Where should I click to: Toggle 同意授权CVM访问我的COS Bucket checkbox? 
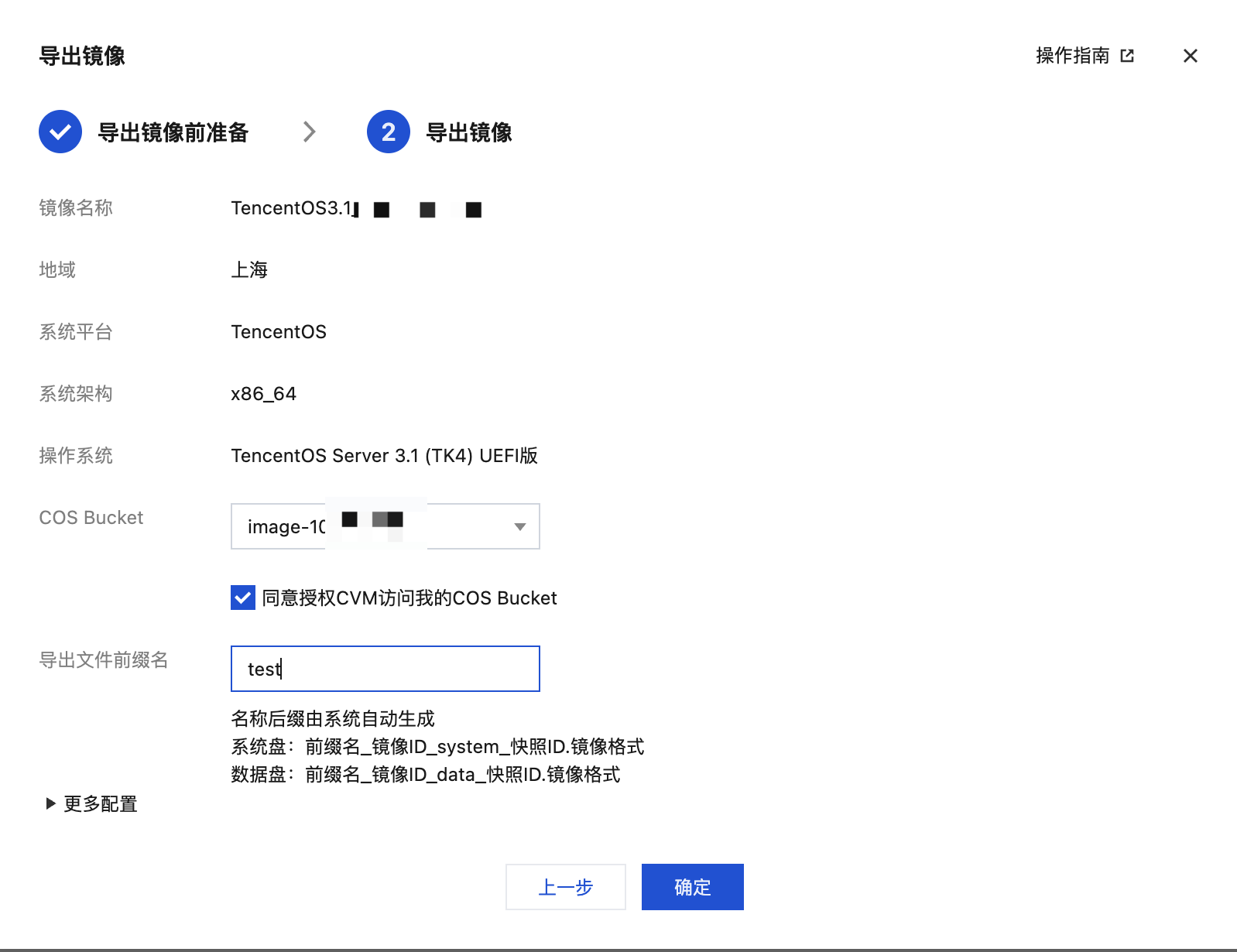243,598
